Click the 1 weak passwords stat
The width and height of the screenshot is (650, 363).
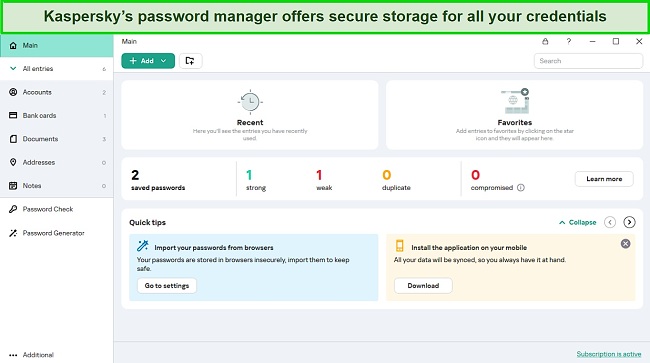tap(324, 180)
